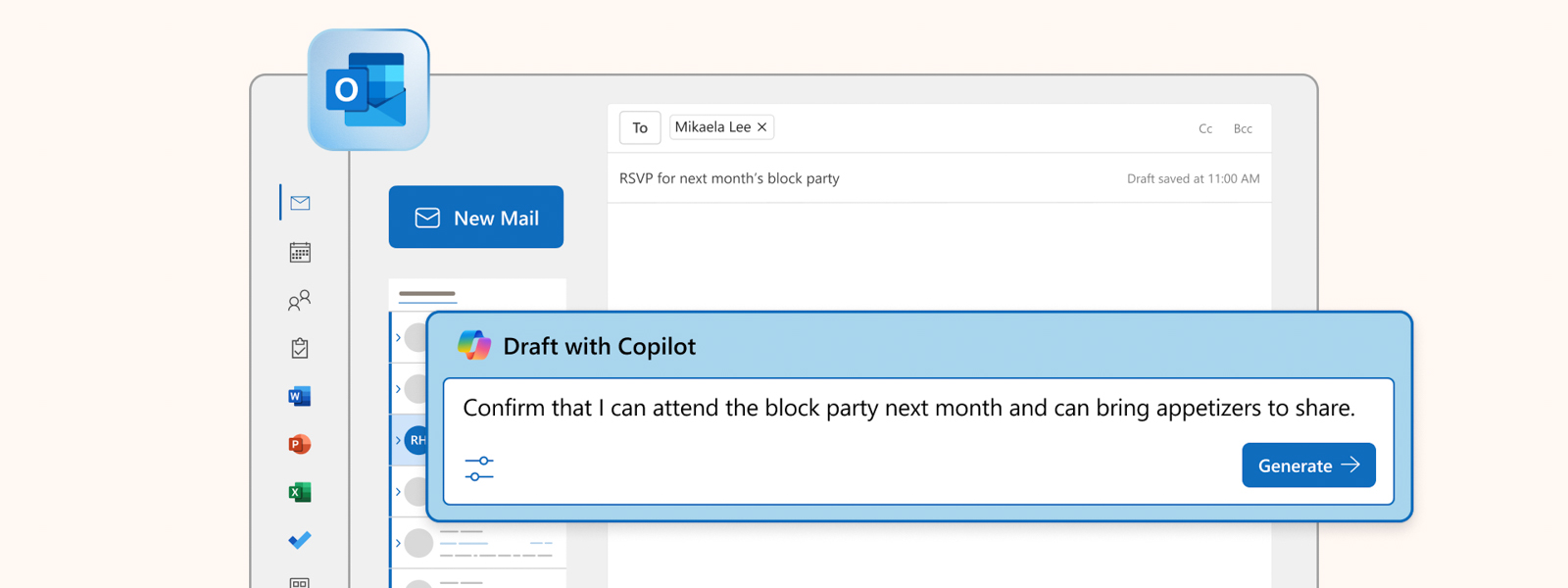
Task: Launch Word from the sidebar
Action: coord(300,396)
